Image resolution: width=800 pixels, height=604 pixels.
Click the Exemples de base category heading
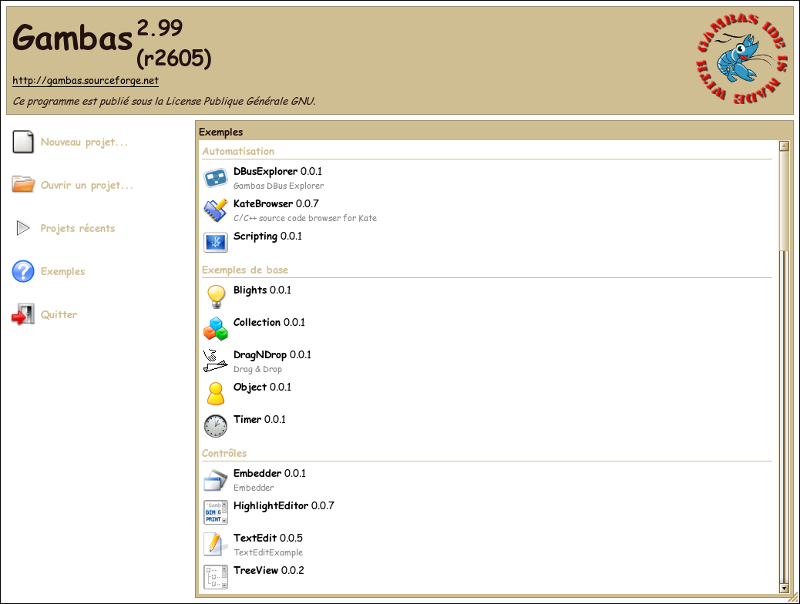245,270
